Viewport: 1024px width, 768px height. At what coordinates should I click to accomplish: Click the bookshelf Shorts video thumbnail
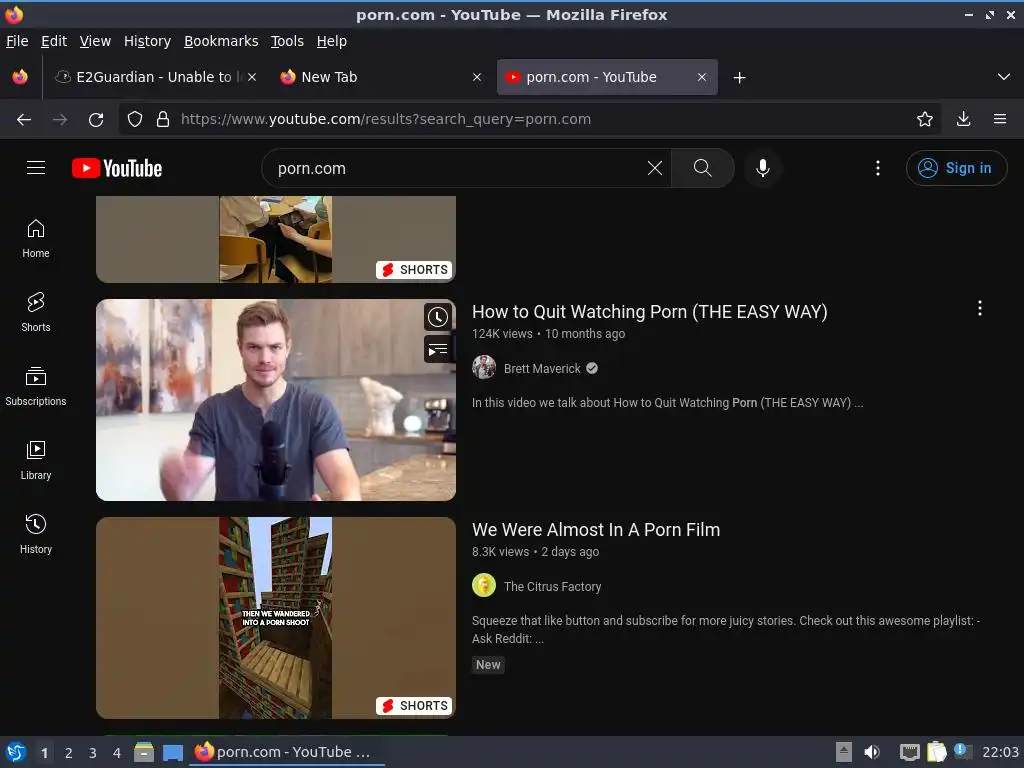click(x=276, y=618)
